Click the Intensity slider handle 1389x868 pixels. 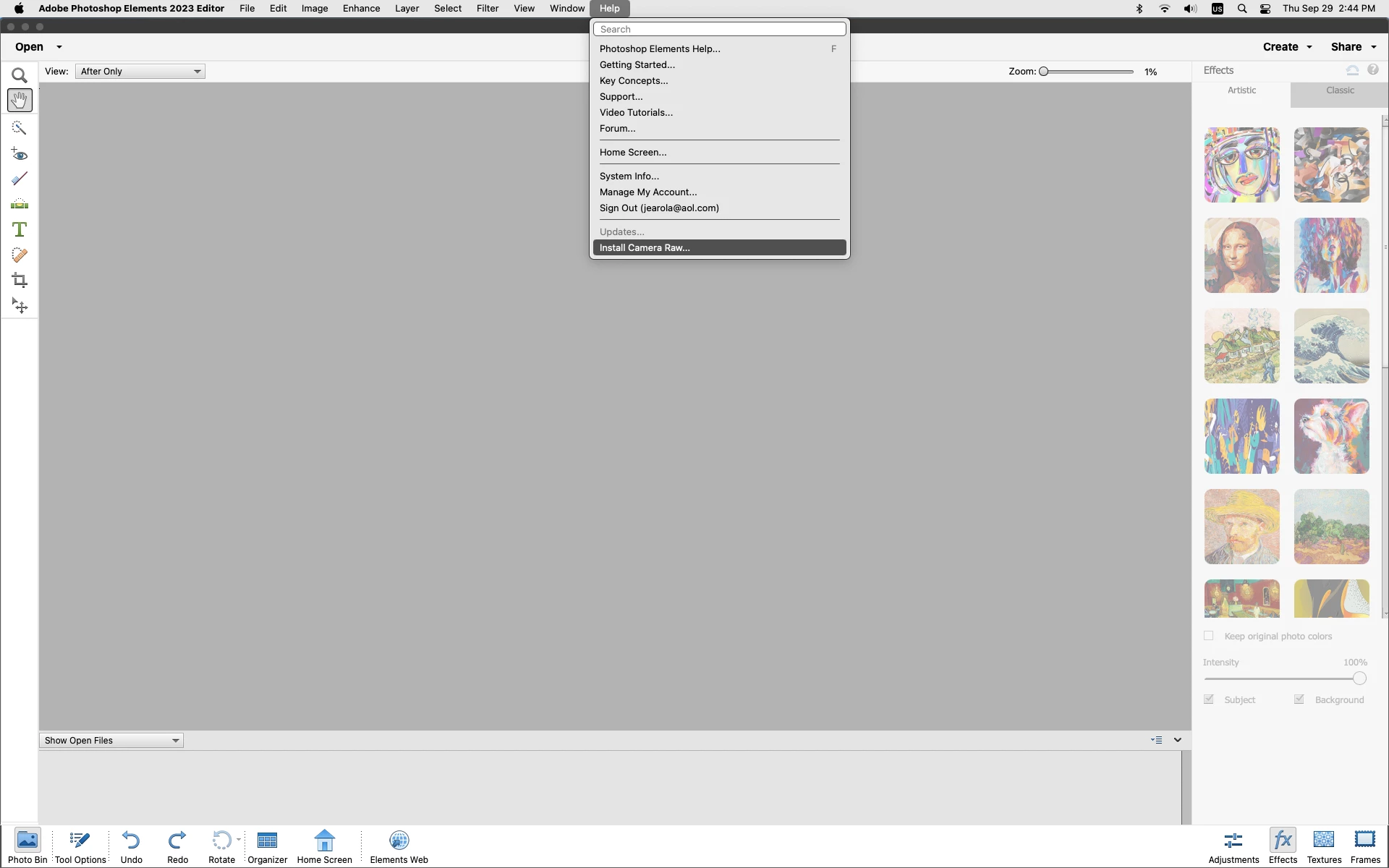(x=1359, y=678)
